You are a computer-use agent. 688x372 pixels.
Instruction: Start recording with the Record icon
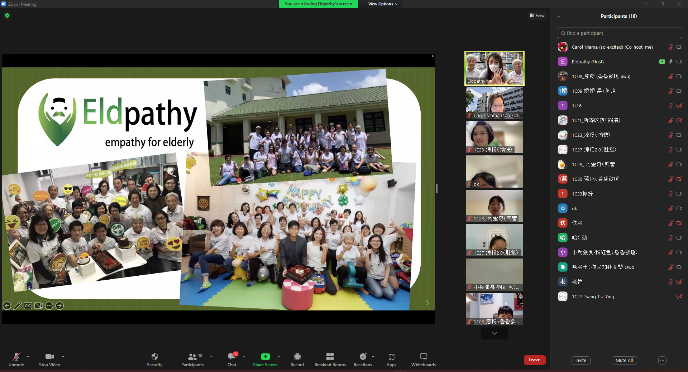(297, 357)
